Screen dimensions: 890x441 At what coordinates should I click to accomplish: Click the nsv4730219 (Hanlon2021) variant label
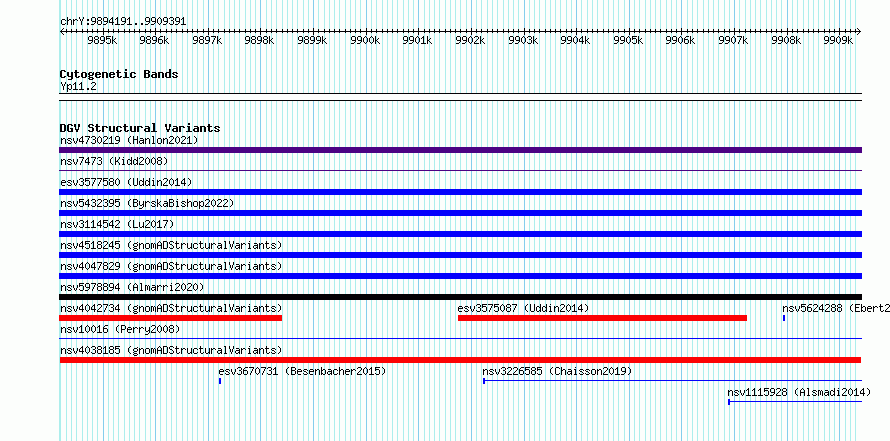pos(129,140)
